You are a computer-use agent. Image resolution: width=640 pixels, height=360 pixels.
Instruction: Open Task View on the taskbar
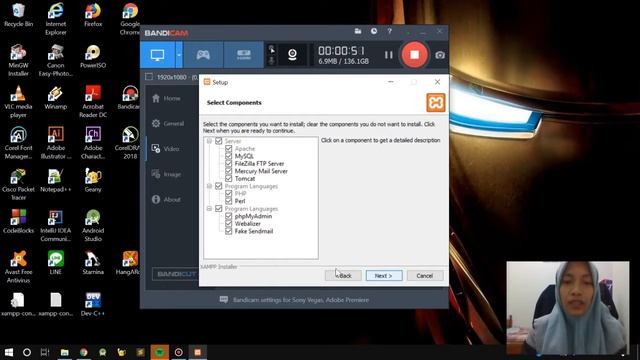pyautogui.click(x=45, y=352)
